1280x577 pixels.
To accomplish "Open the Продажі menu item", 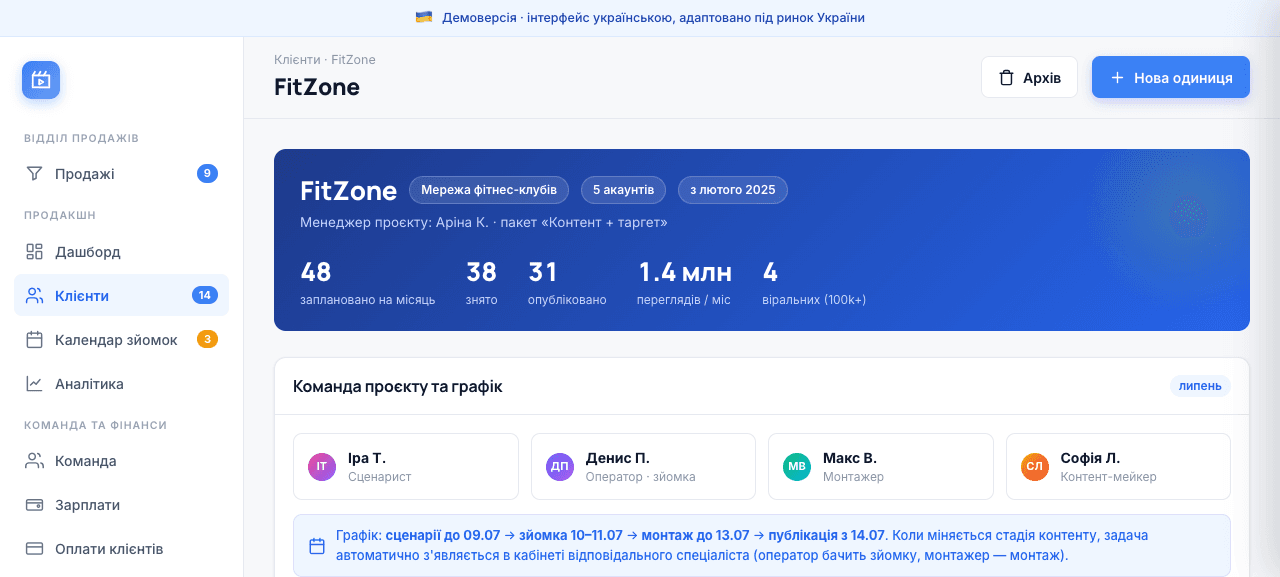I will [121, 174].
